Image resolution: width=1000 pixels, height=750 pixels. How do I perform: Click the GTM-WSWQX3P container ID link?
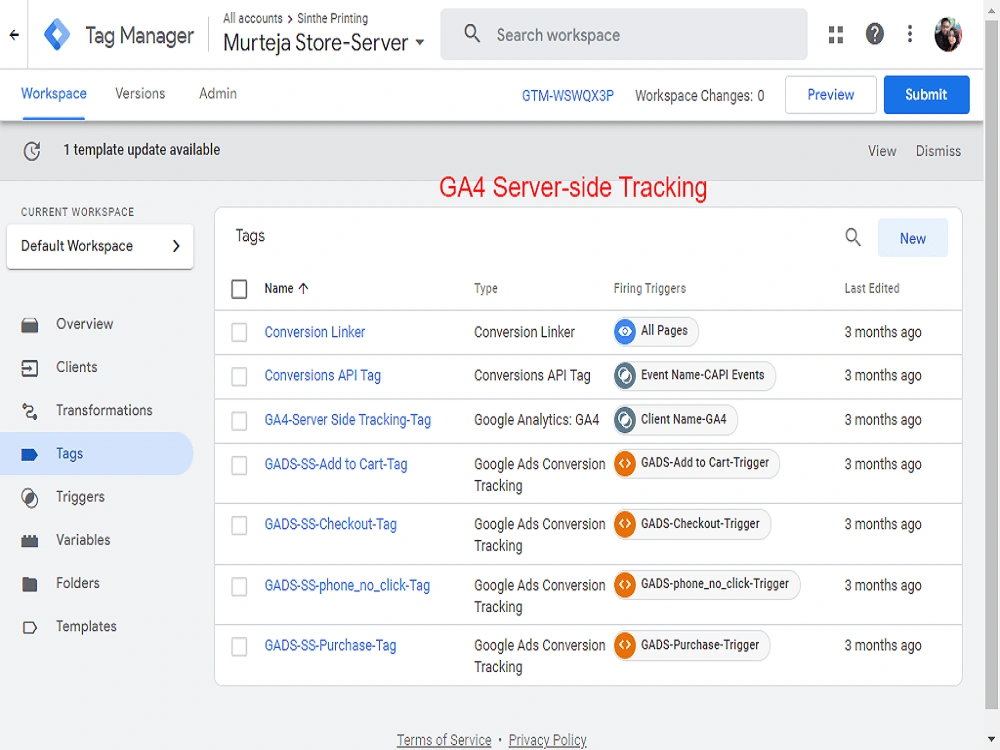[x=568, y=96]
